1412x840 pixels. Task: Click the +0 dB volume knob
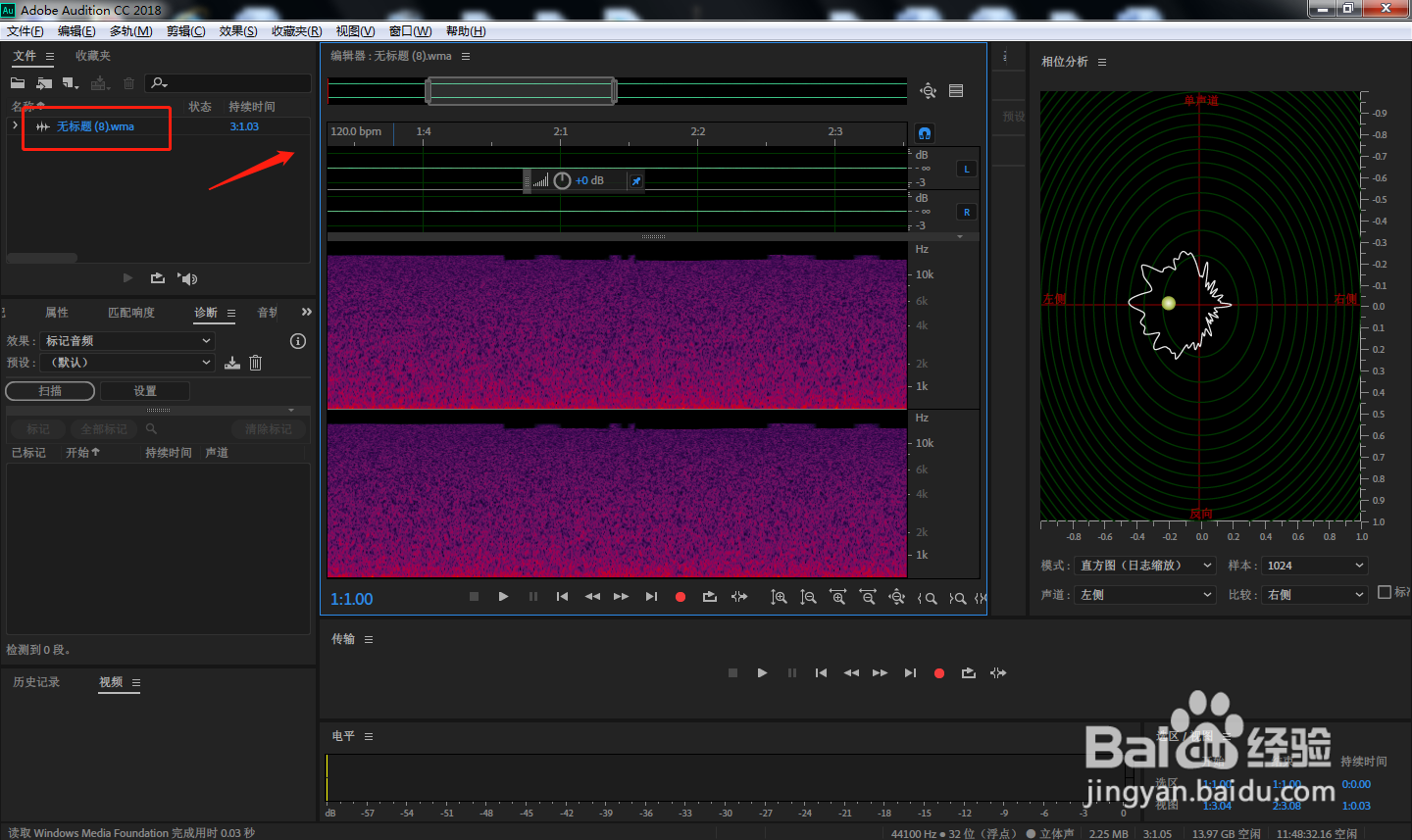[562, 180]
